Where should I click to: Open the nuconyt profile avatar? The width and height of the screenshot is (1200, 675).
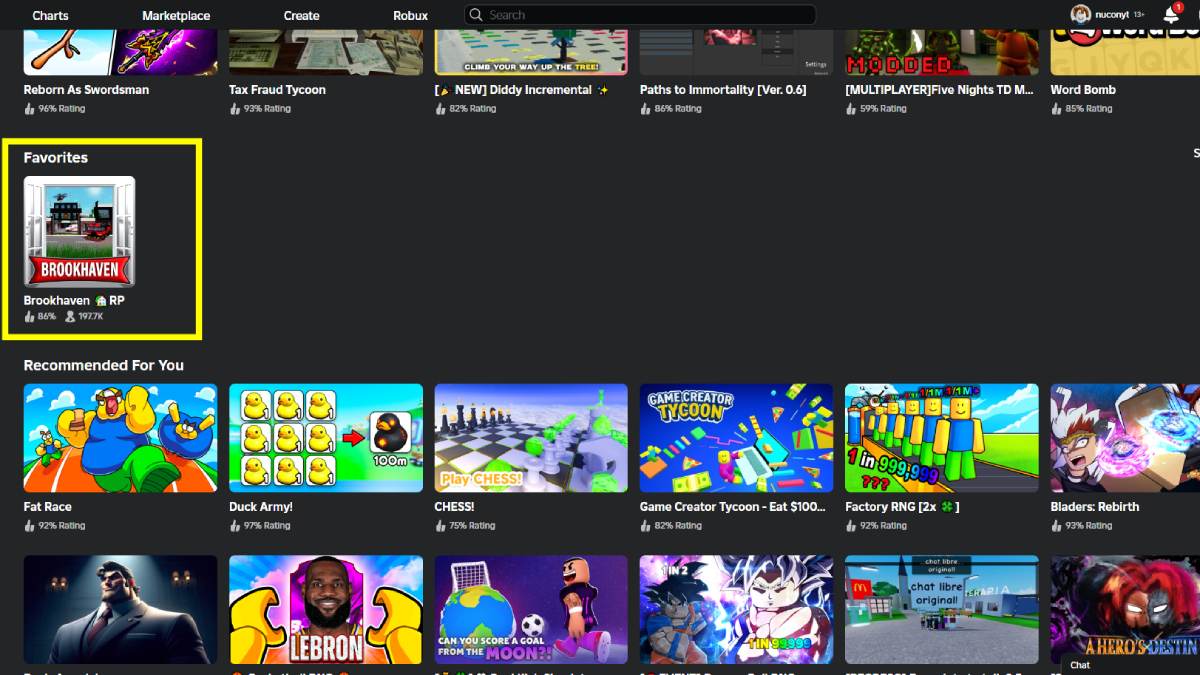[x=1081, y=14]
